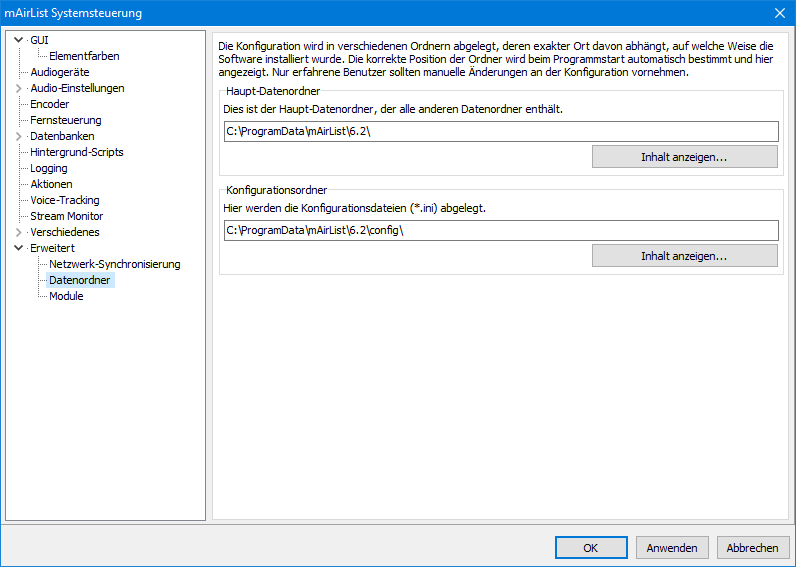Click the Konfigurationsordner path field
Image resolution: width=796 pixels, height=567 pixels.
[x=501, y=230]
